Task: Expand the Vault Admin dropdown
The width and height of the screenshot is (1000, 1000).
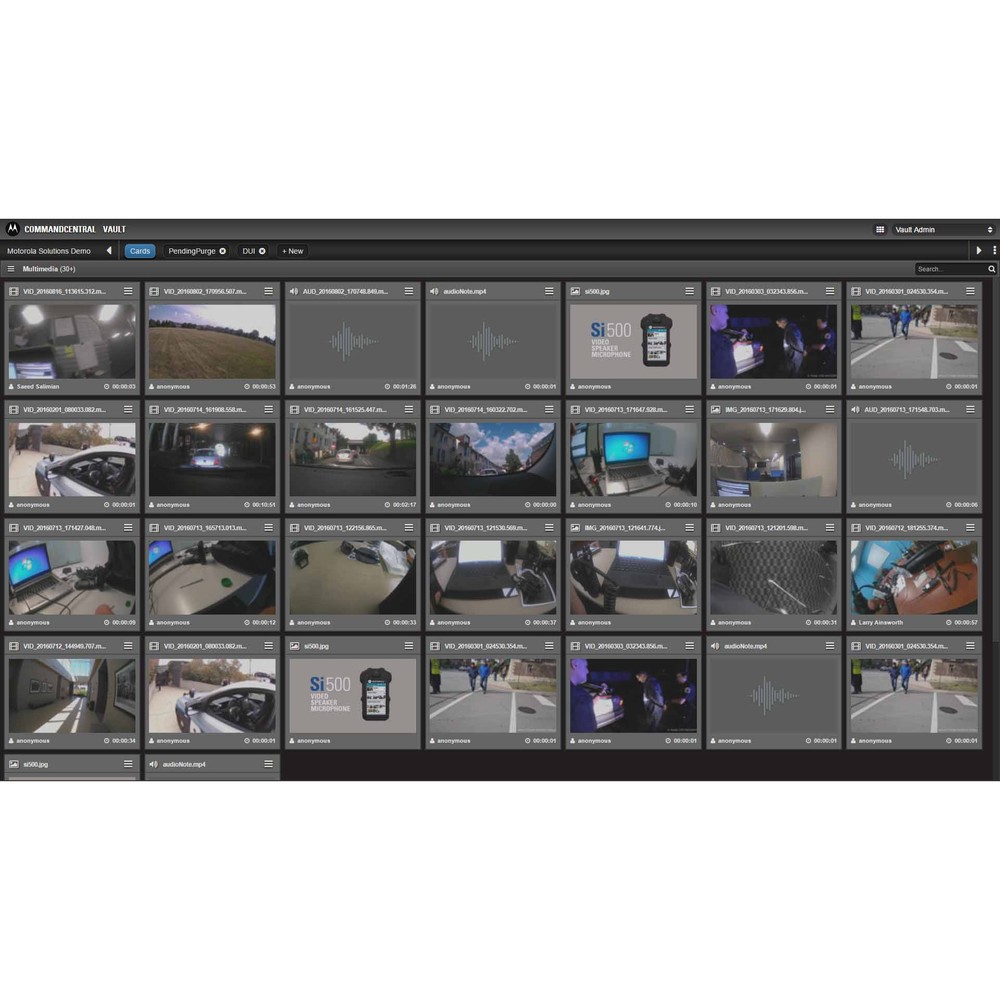Action: point(943,230)
